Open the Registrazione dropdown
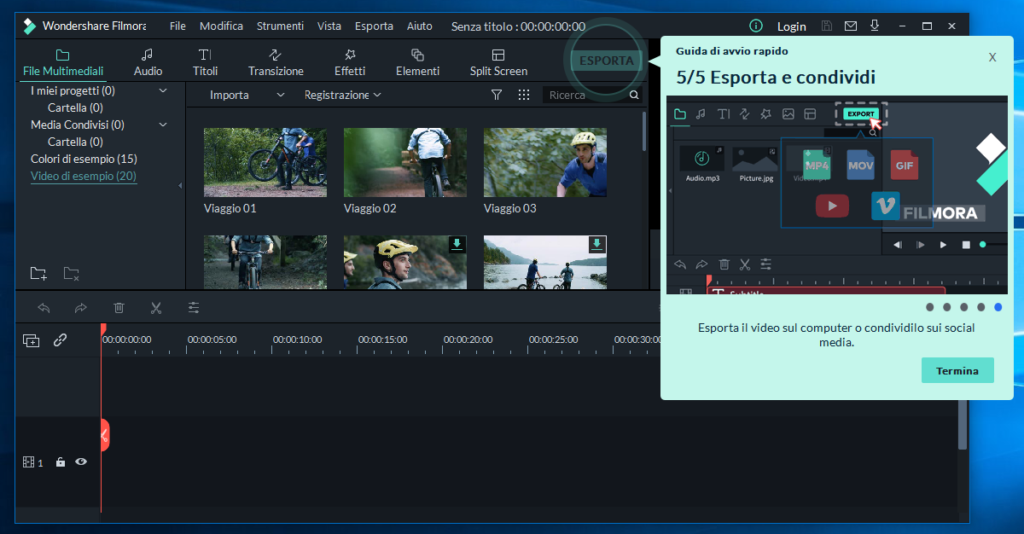 [x=342, y=95]
